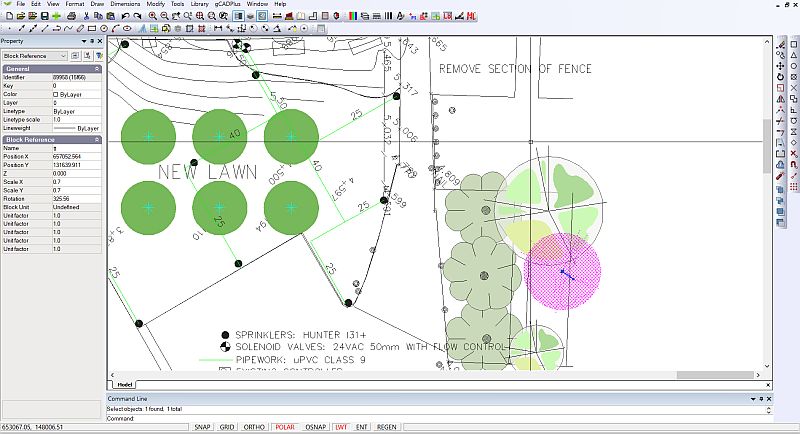Screen dimensions: 800x434
Task: Print the drawing with printer icon
Action: [x=71, y=16]
